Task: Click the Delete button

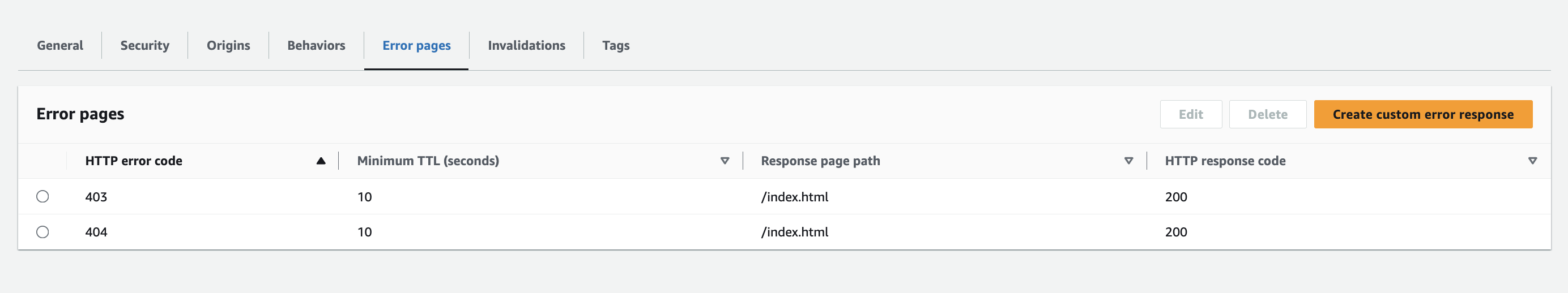Action: coord(1267,114)
